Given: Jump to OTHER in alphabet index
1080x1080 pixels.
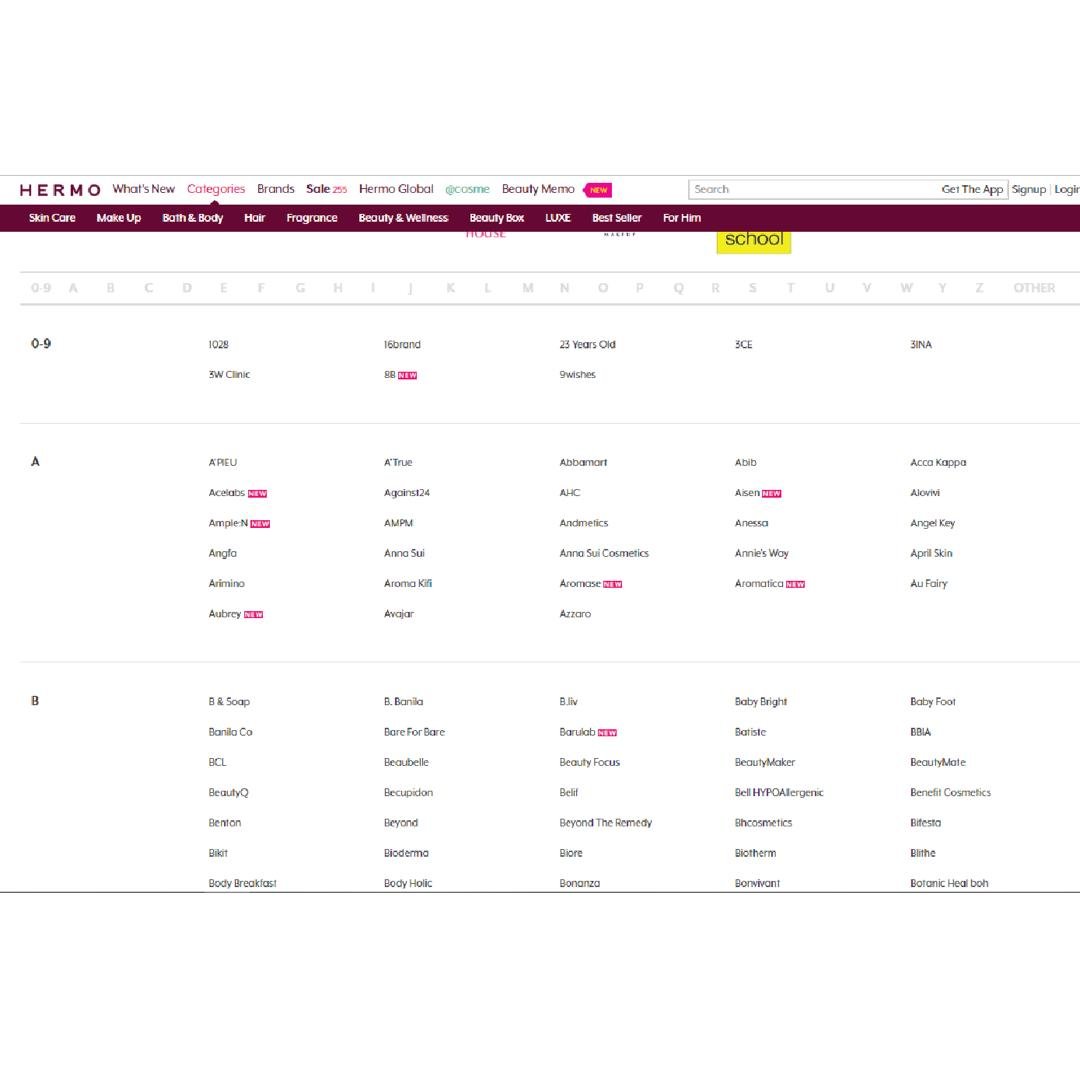Looking at the screenshot, I should click(1034, 288).
